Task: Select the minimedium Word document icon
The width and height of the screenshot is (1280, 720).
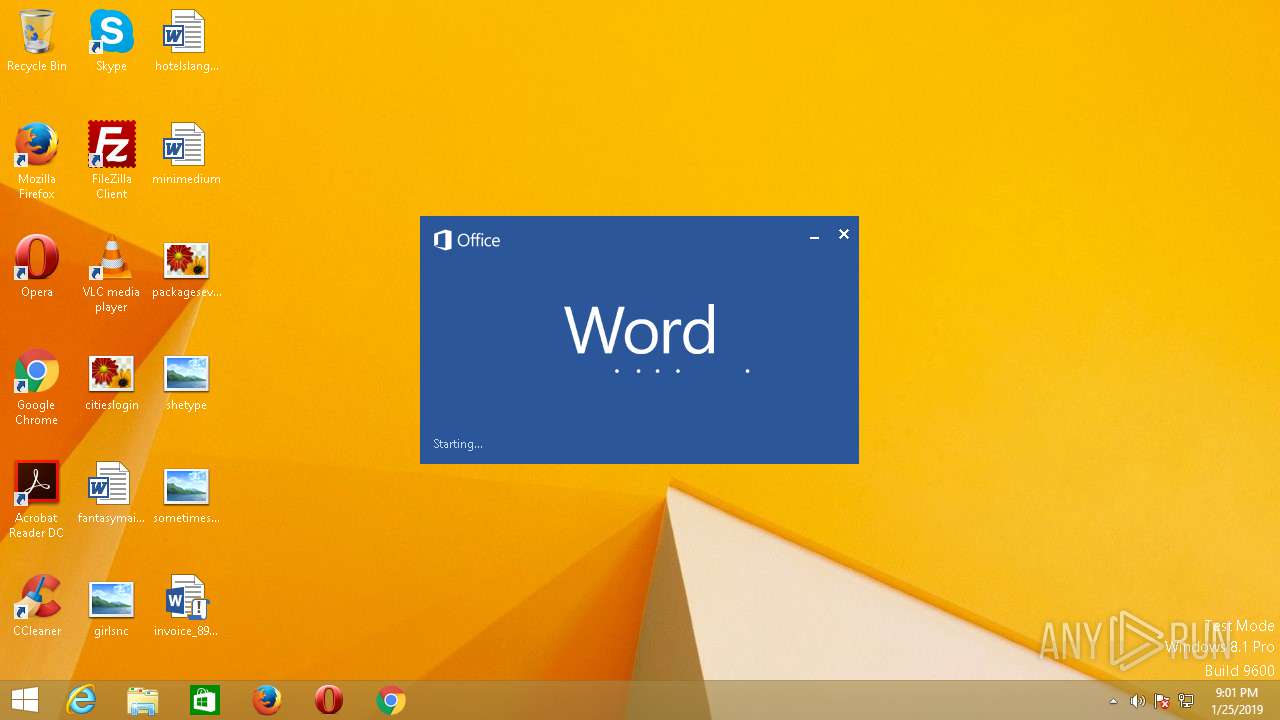Action: [186, 154]
